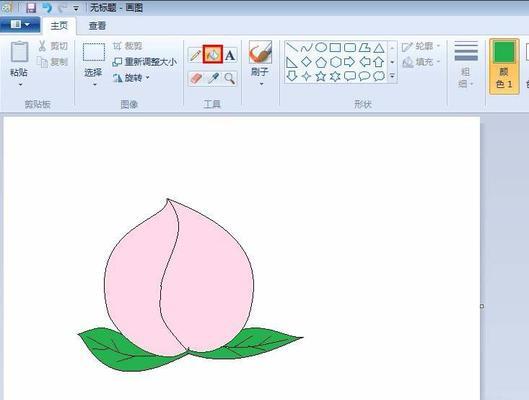Select the Rounded rectangular callout shape
The image size is (529, 400).
point(350,76)
